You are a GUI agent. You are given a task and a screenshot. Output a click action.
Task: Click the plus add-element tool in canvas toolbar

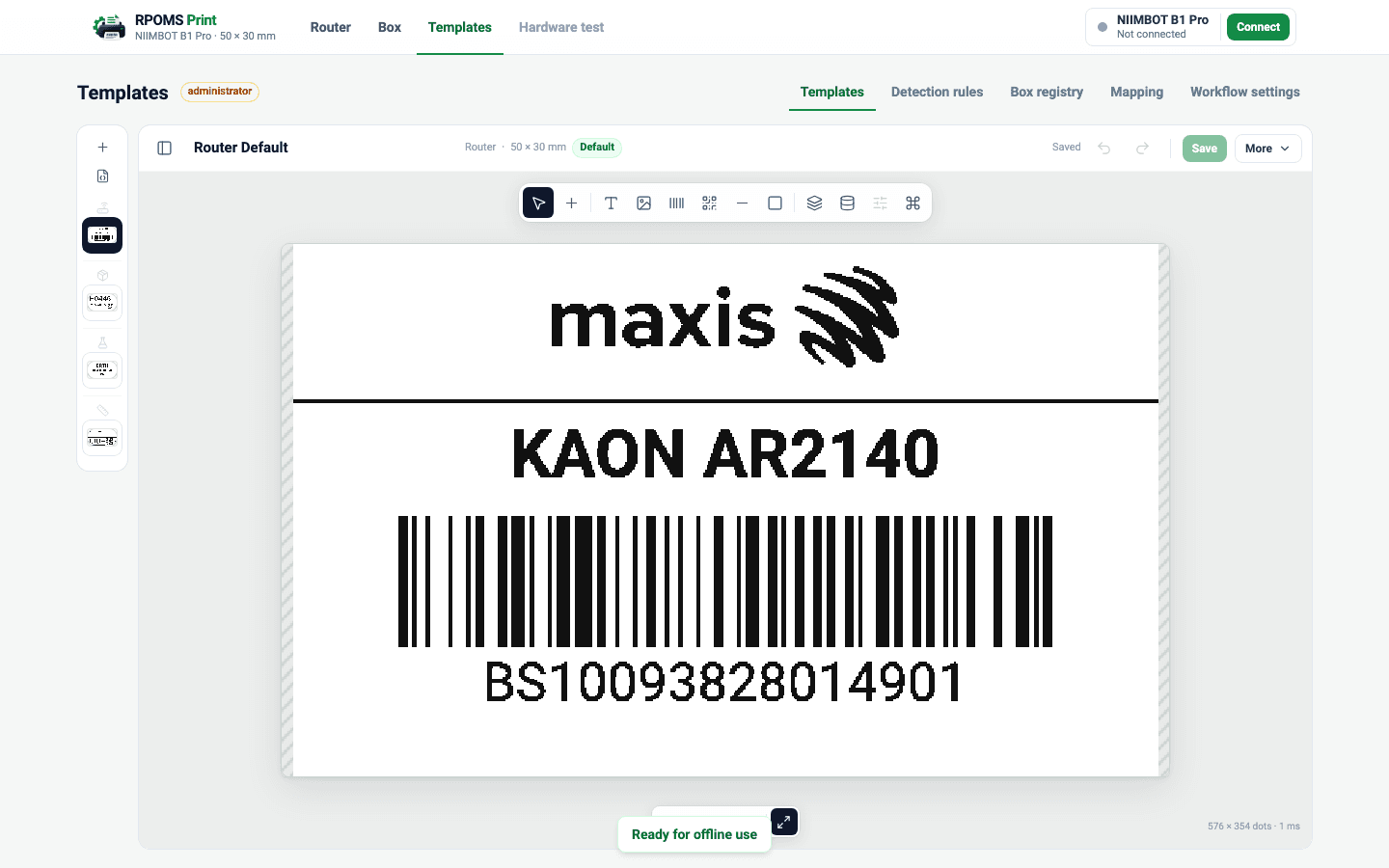(571, 203)
